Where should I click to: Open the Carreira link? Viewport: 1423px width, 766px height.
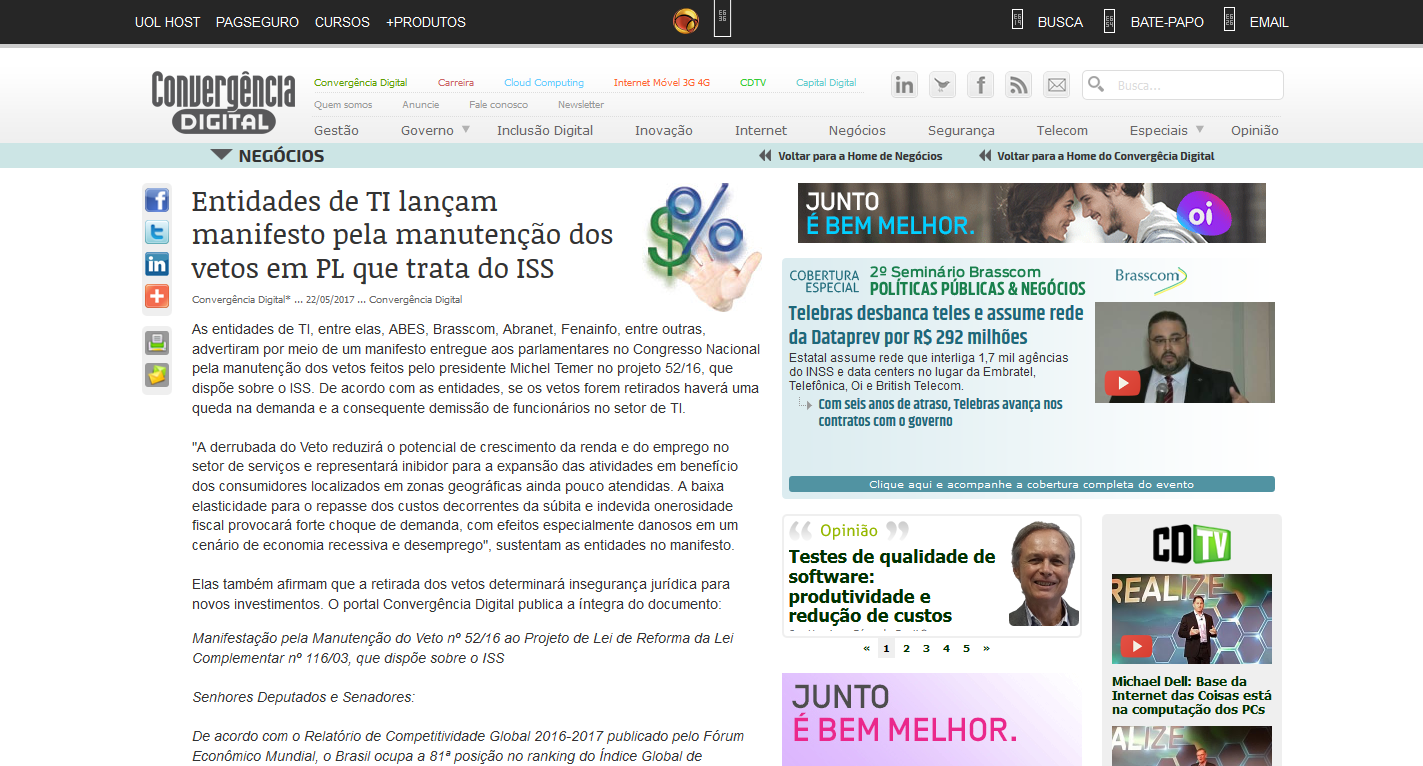(x=456, y=83)
